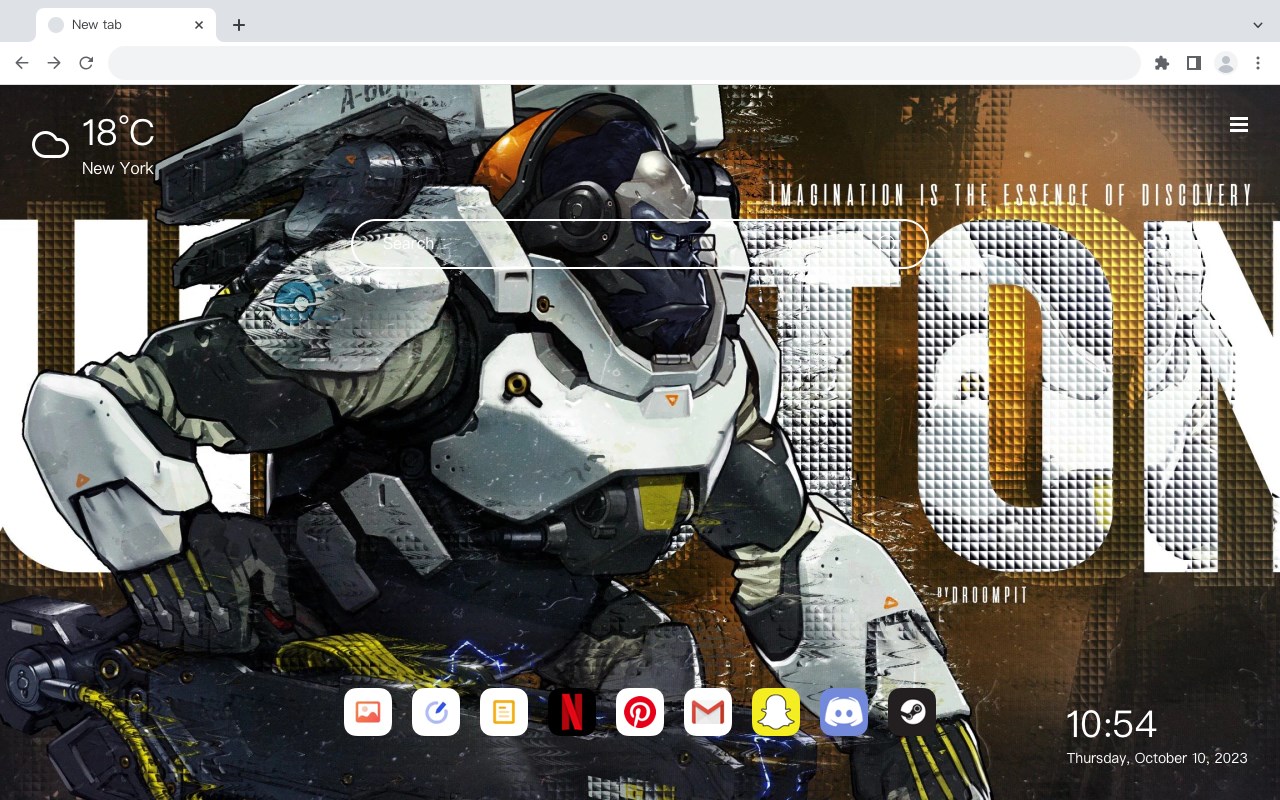Go back to previous page

(x=22, y=63)
